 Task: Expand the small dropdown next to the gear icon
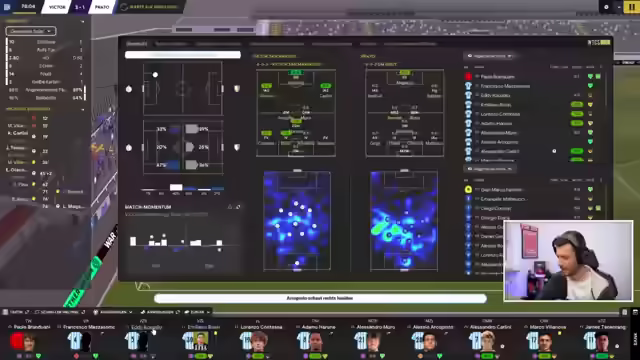click(618, 7)
